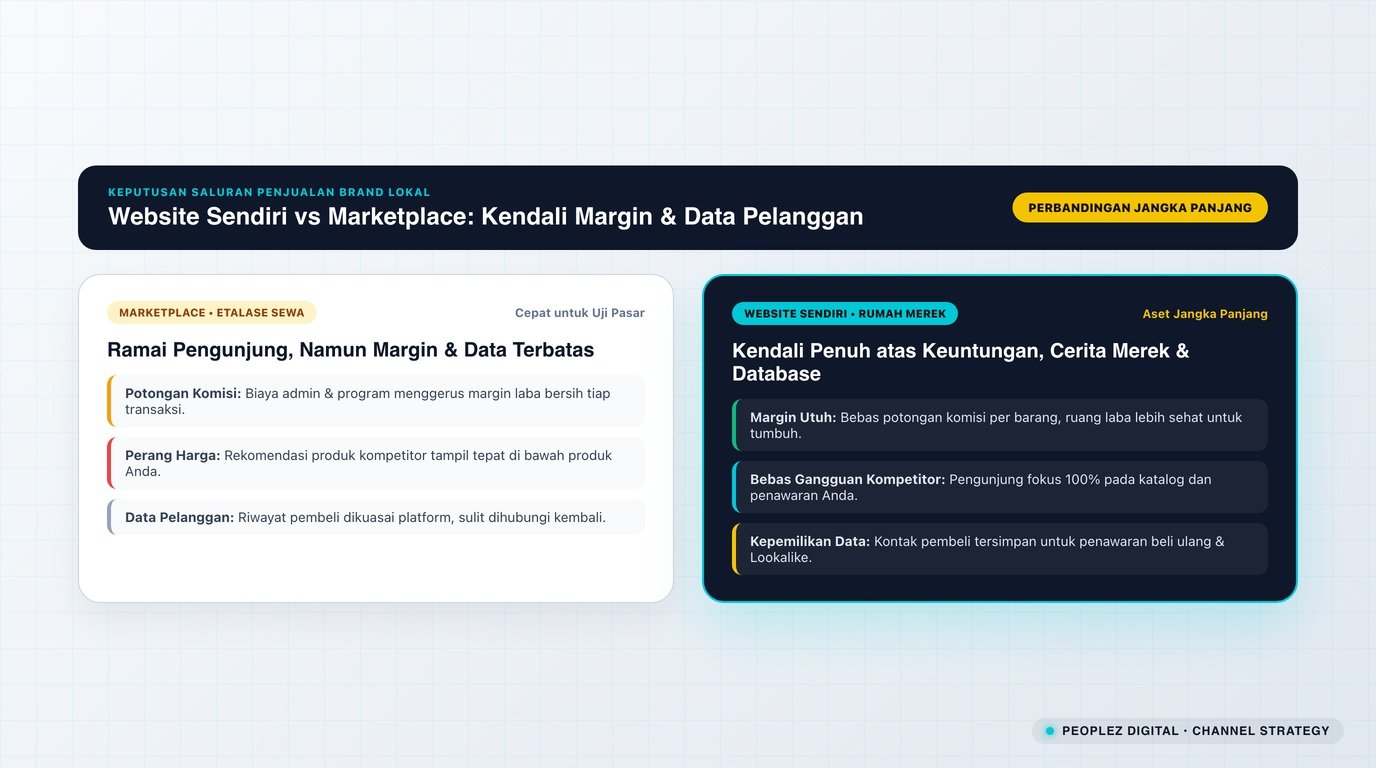Click the orange accent bar beside Potongan Komisi

[109, 401]
